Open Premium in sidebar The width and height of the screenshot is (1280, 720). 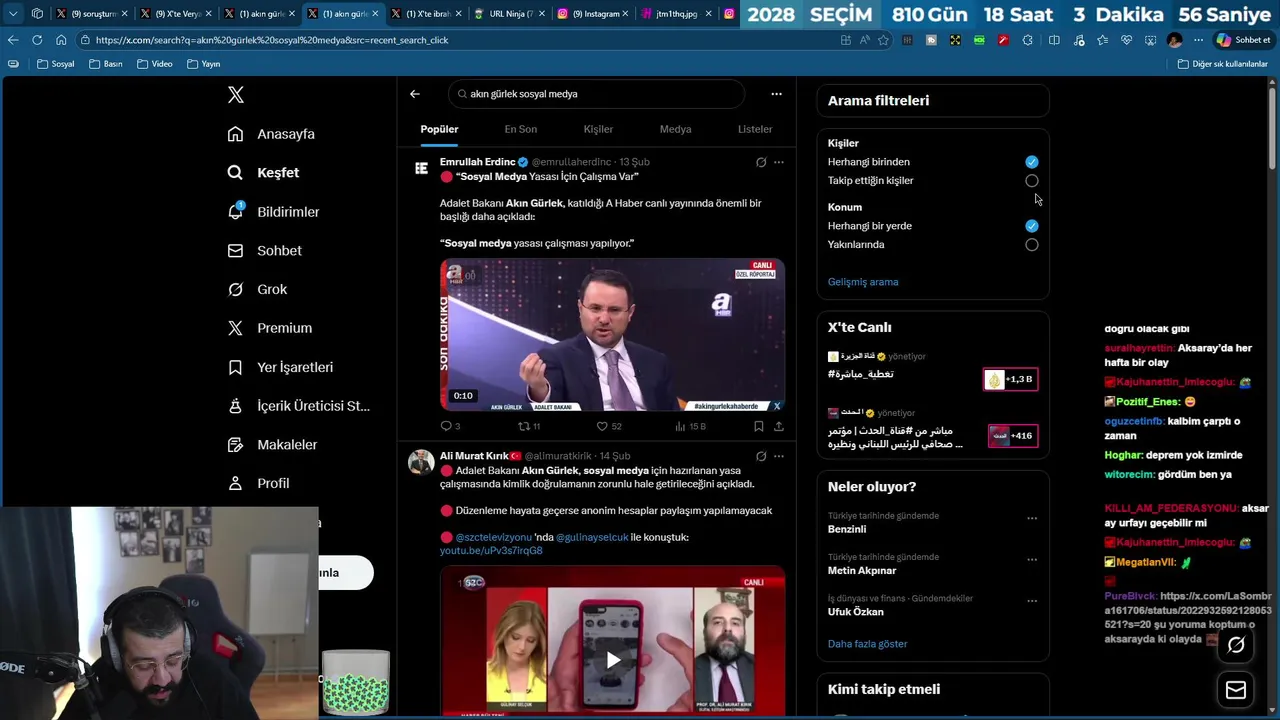coord(269,328)
